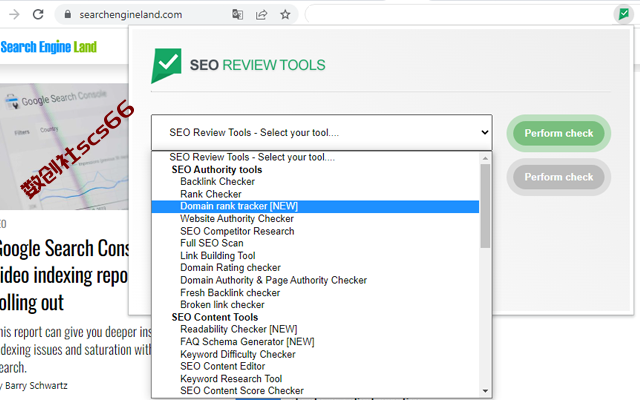
Task: Choose SEO Content Score Checker
Action: [x=315, y=391]
